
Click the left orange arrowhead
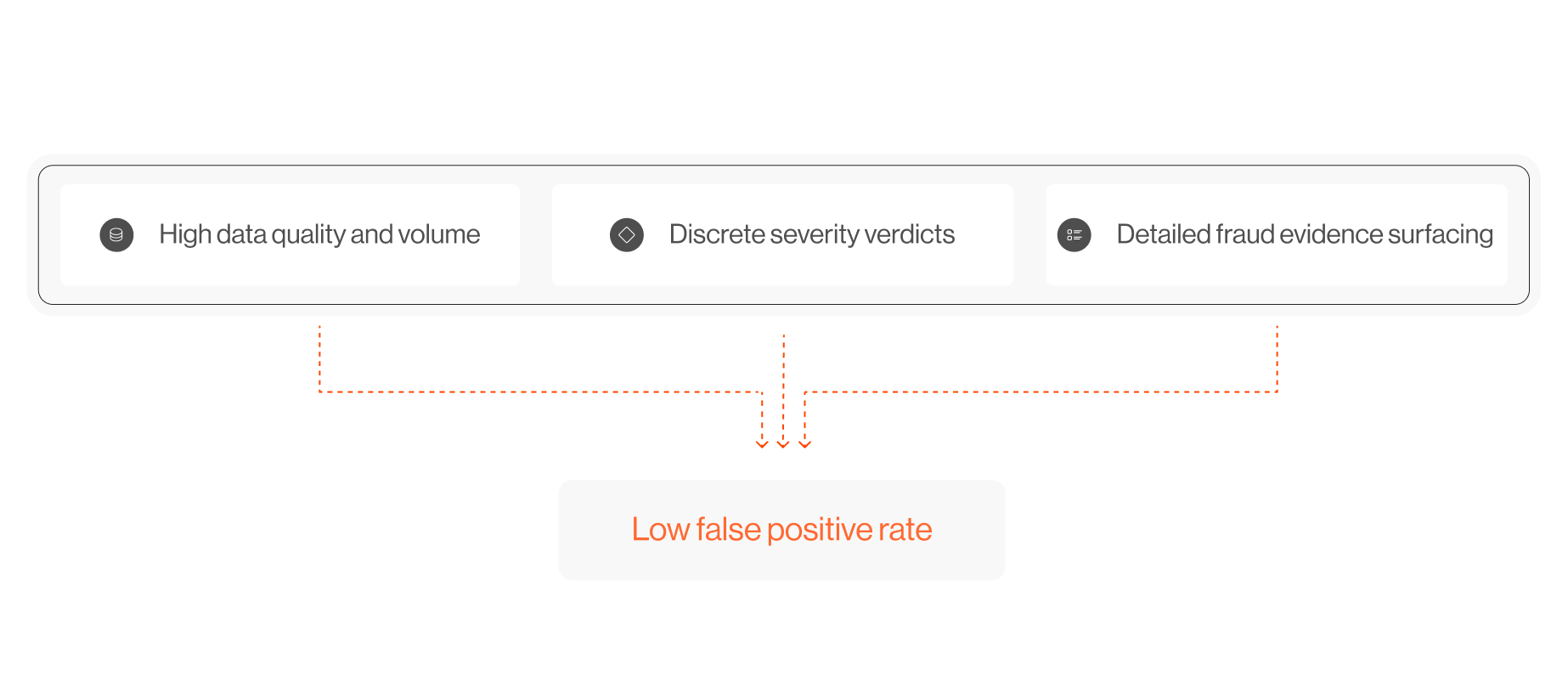tap(762, 443)
